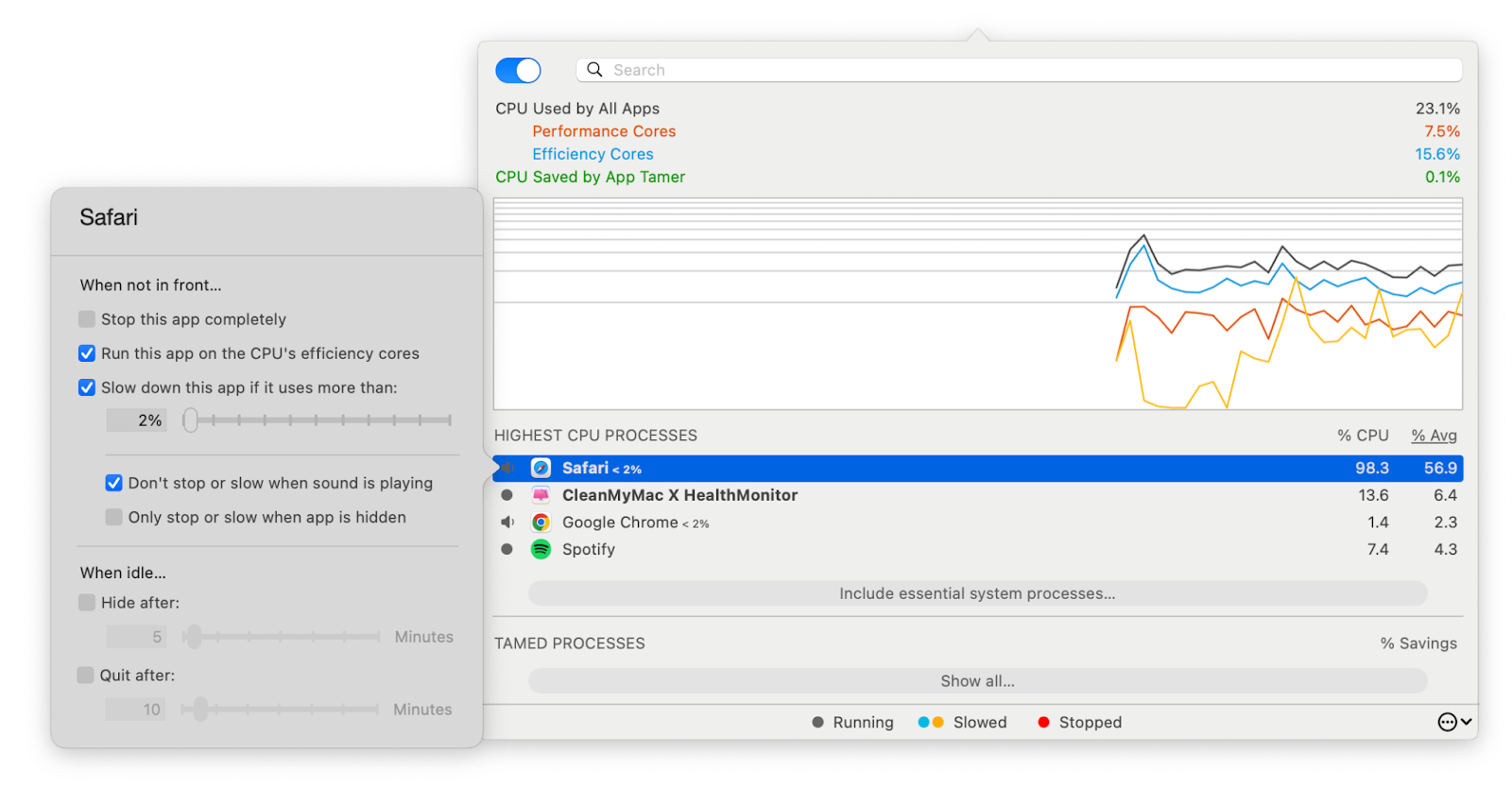Sort by the % CPU column header
This screenshot has width=1512, height=805.
point(1363,436)
